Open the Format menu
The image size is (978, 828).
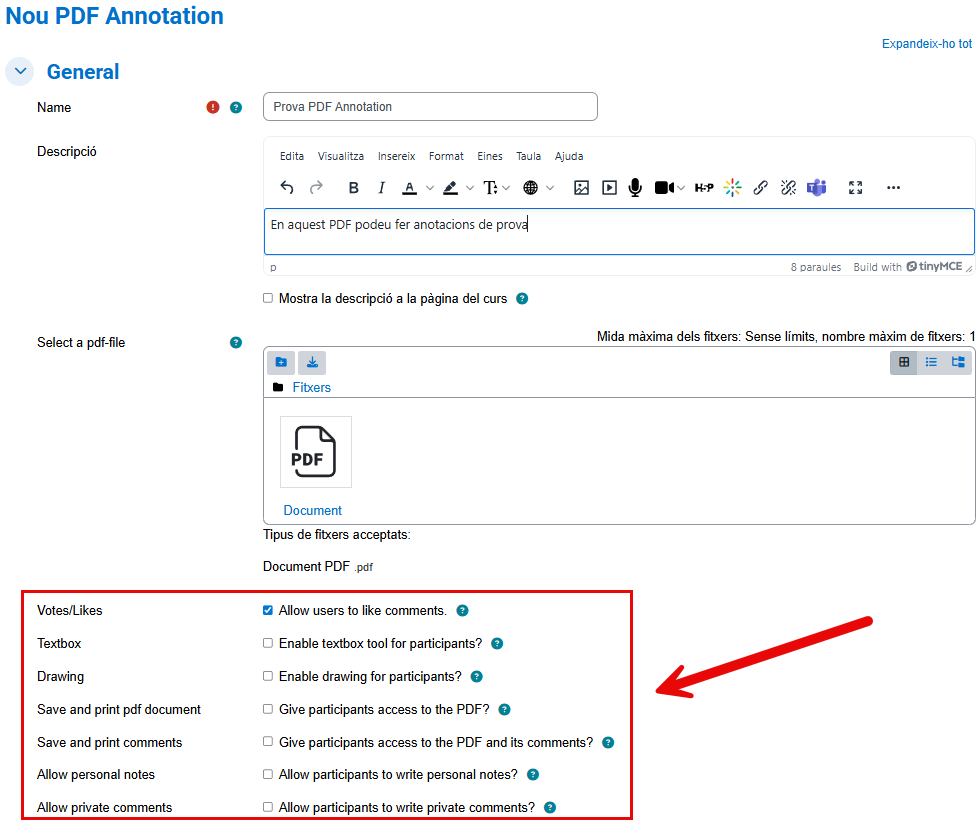tap(446, 156)
